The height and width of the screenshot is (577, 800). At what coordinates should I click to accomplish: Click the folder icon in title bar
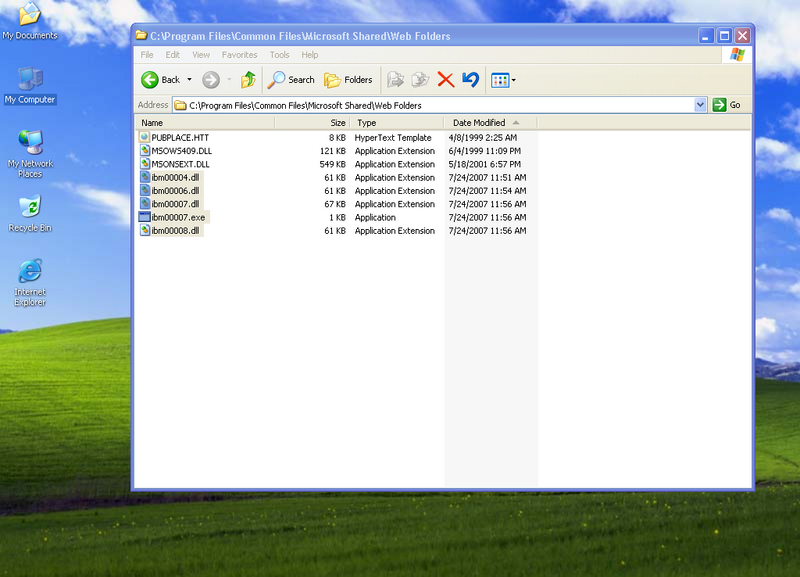(141, 36)
